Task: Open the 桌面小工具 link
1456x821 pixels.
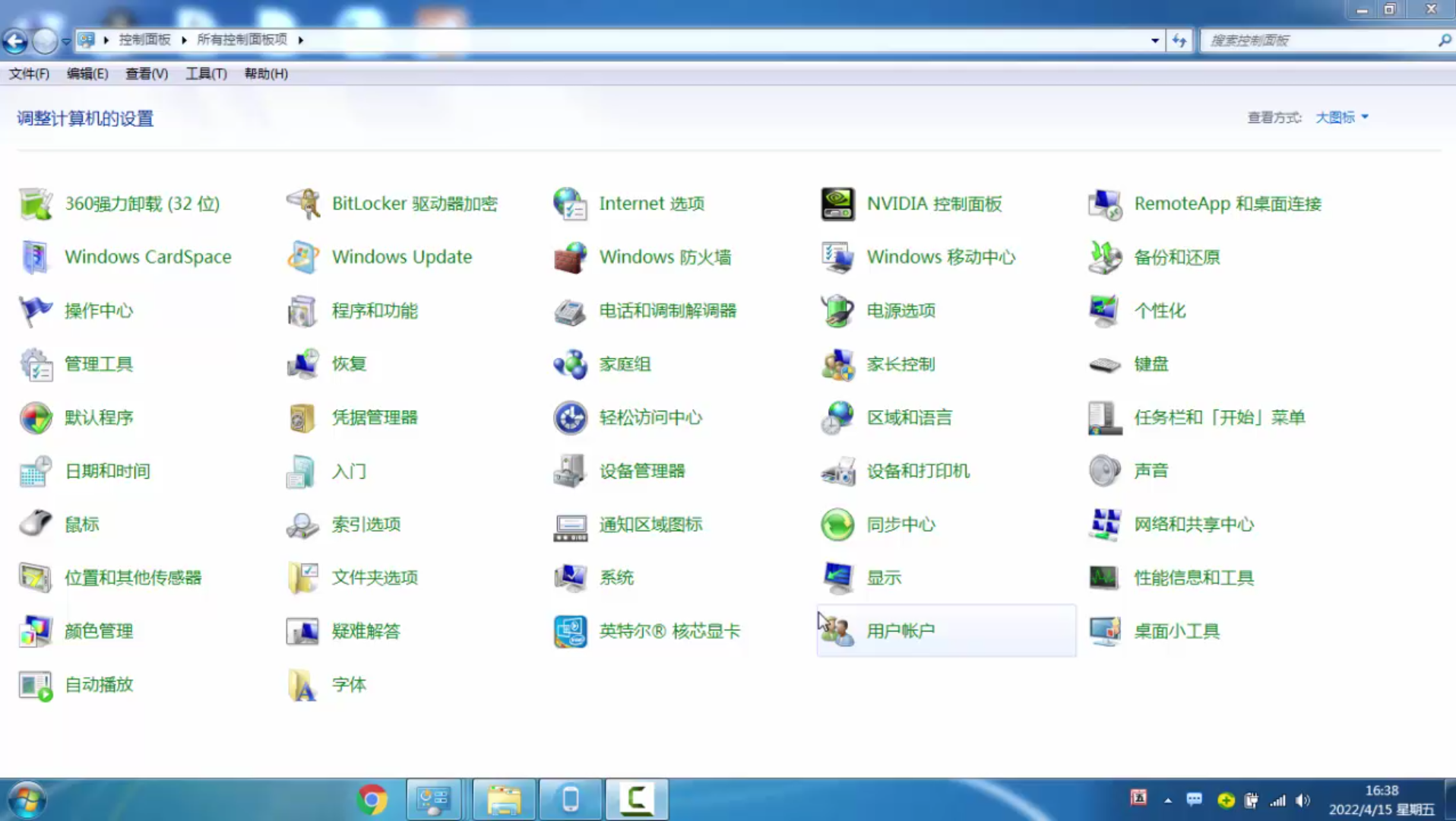Action: [1176, 631]
